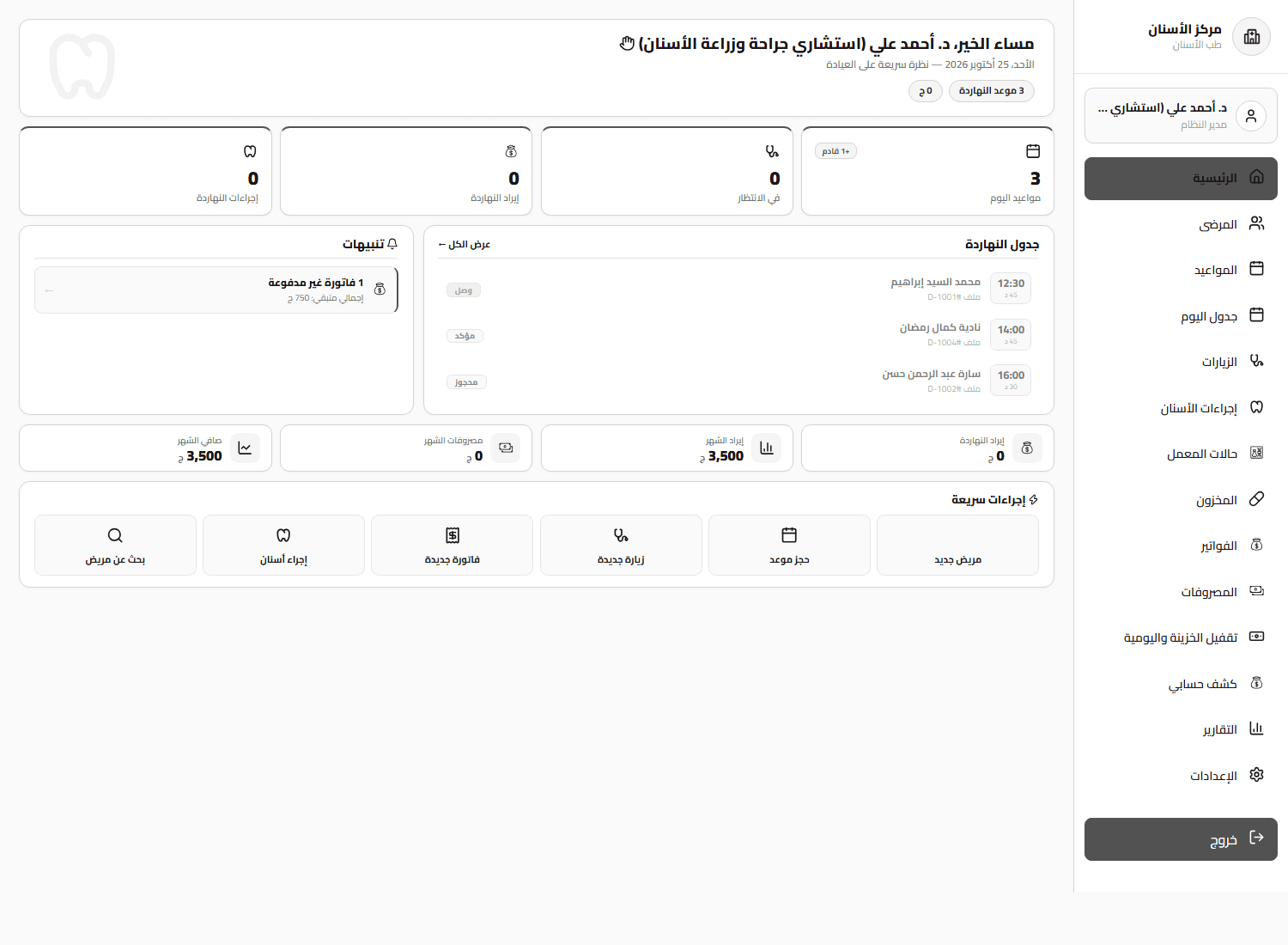Click the tooth icon in إجراءات النهاردة card
This screenshot has width=1288, height=945.
coord(250,151)
